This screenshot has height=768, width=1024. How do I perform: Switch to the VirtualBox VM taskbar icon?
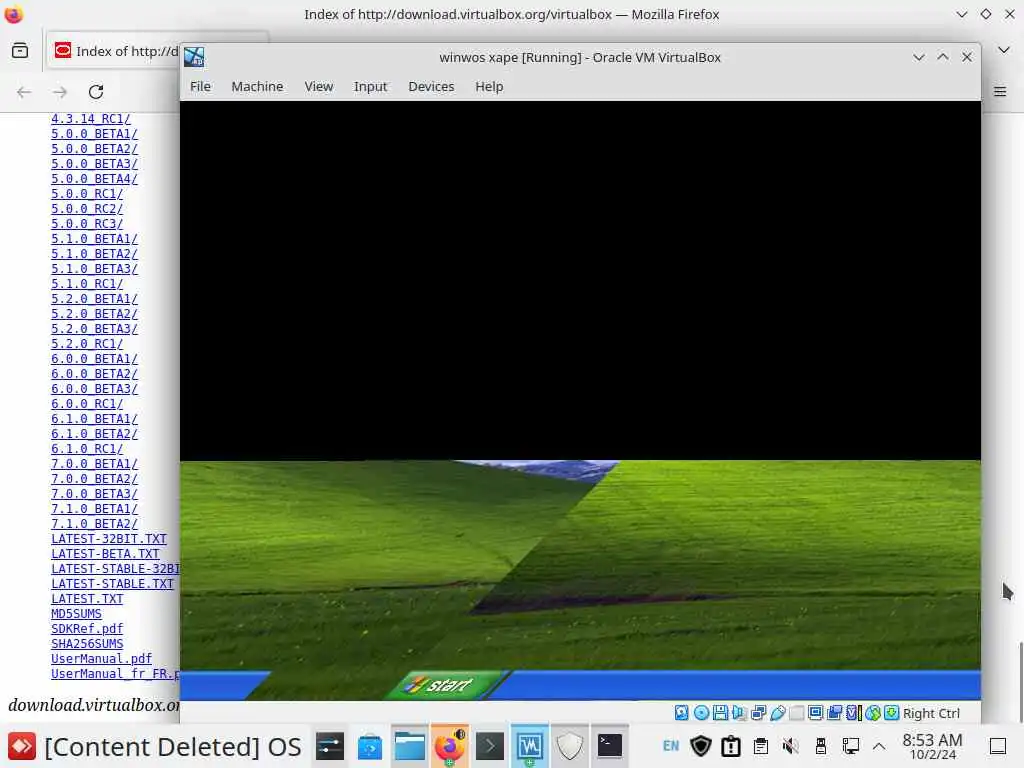(530, 746)
